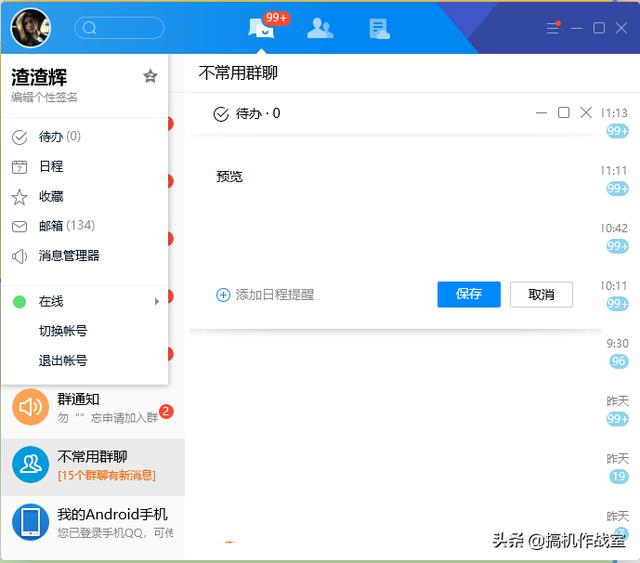Screen dimensions: 640x563
Task: Switch to the contacts tab icon
Action: 320,28
